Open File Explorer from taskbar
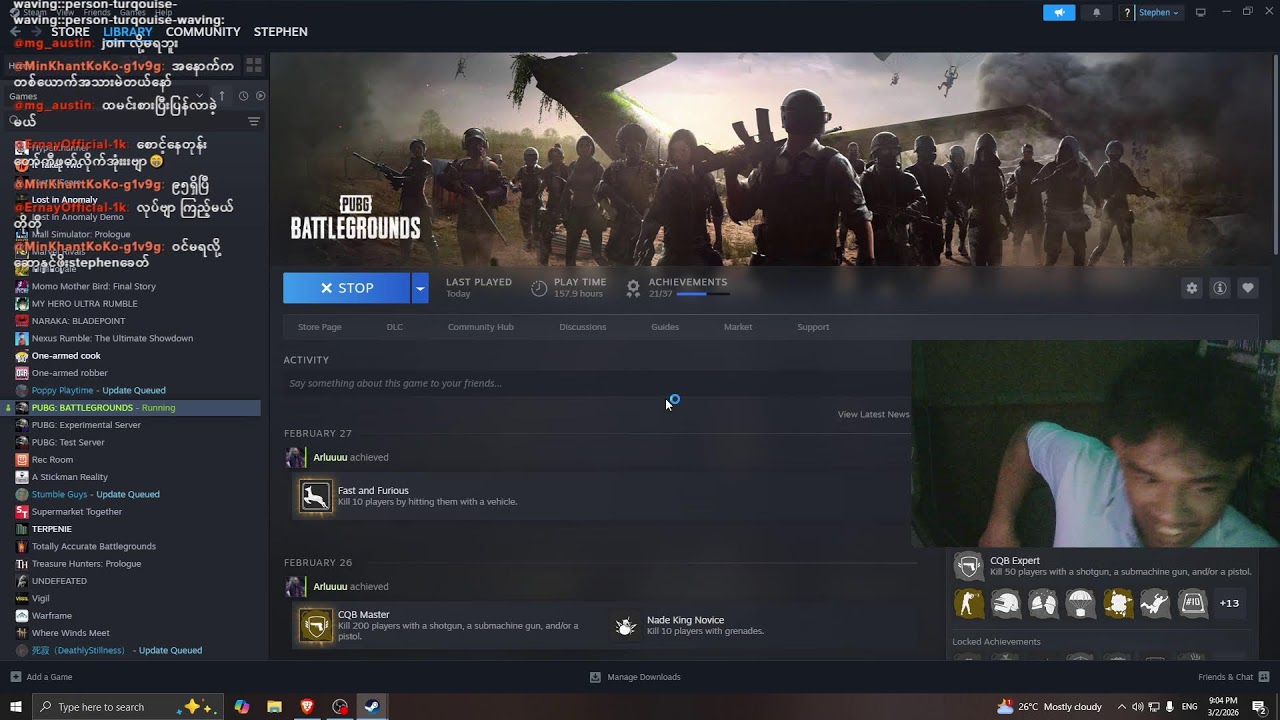 click(x=274, y=706)
